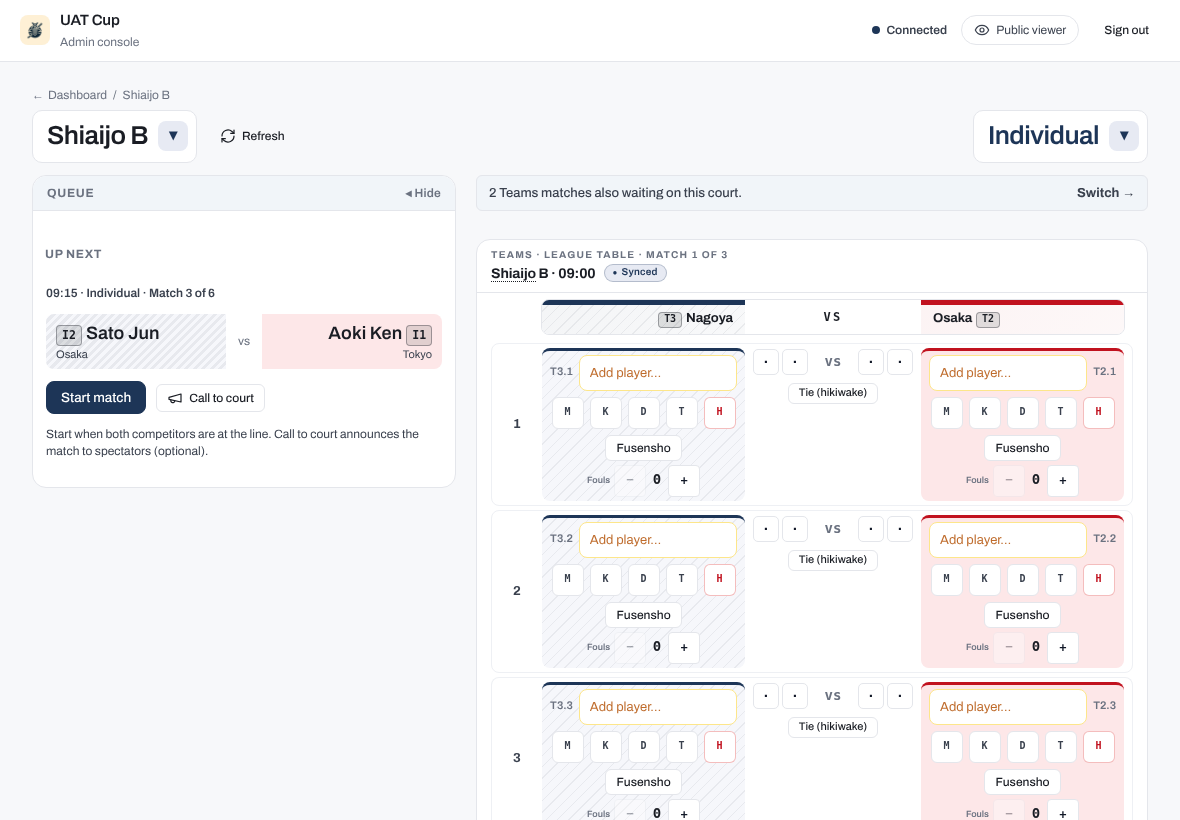Screen dimensions: 1180x820
Task: Click Fusensho for T2.2 in bout 2
Action: point(1022,615)
